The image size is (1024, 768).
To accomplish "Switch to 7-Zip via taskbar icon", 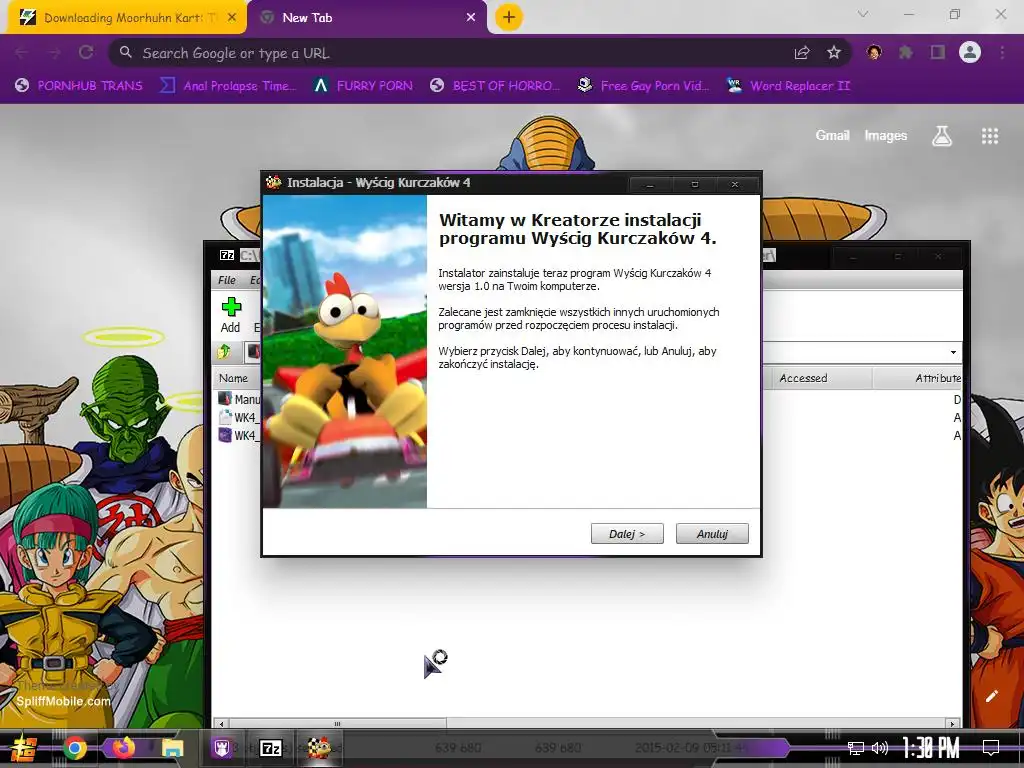I will [270, 748].
